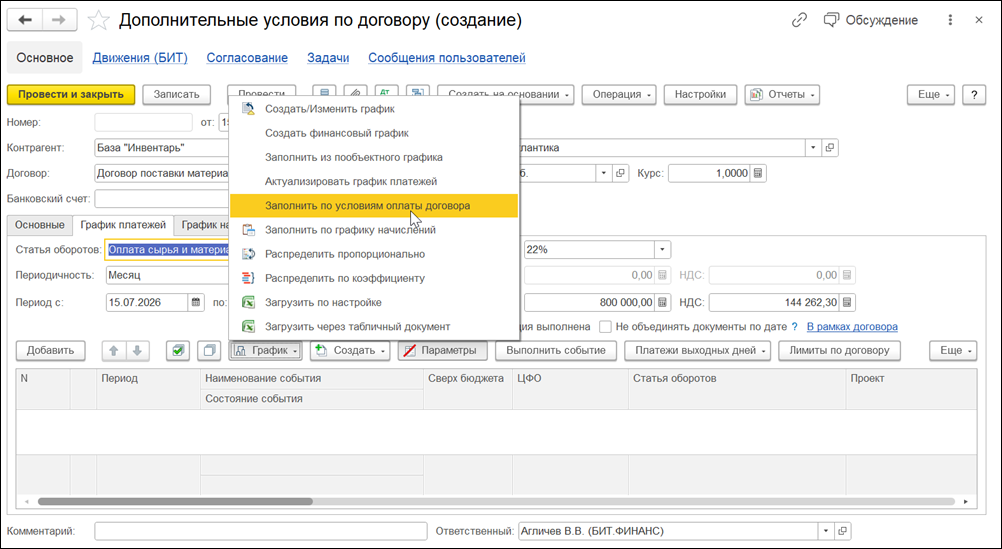Click the Дт/Кт postings toolbar icon

tap(387, 95)
